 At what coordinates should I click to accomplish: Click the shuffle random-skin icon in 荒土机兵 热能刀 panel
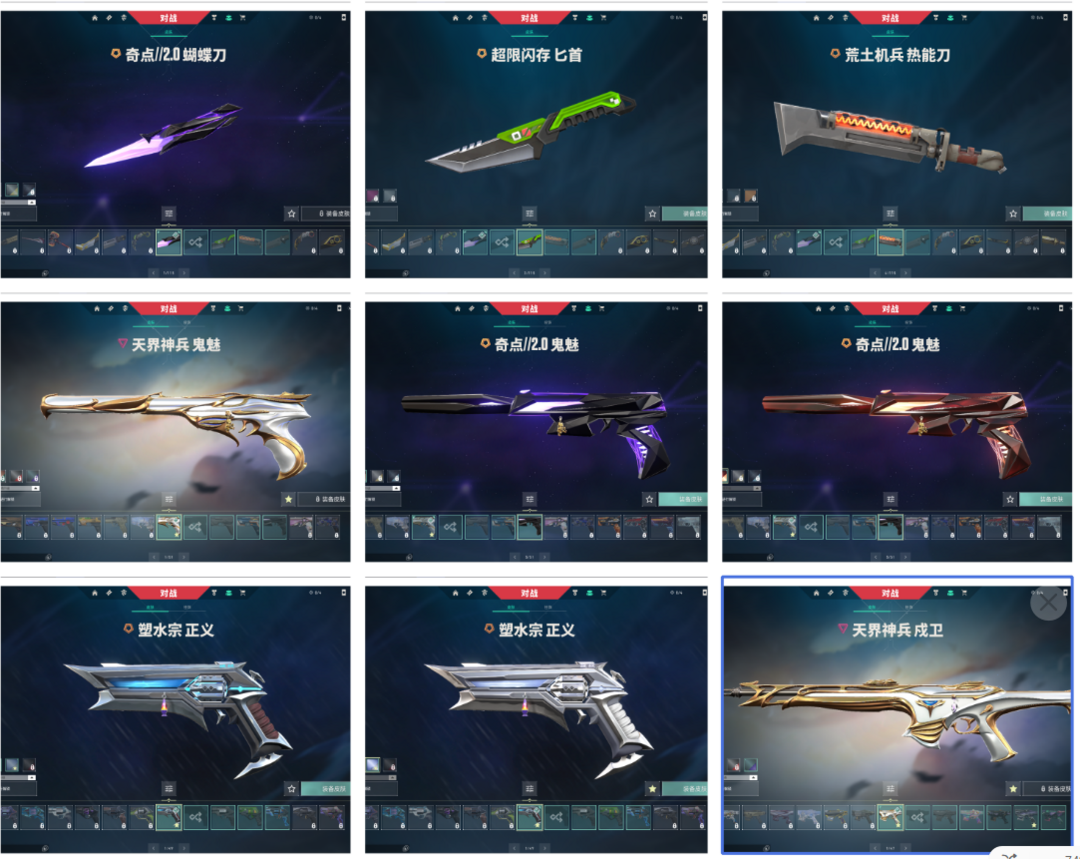835,242
